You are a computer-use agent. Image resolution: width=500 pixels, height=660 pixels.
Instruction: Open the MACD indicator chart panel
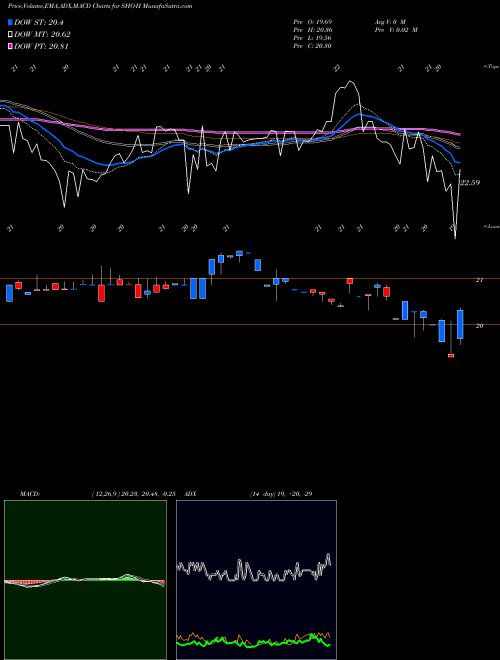85,580
